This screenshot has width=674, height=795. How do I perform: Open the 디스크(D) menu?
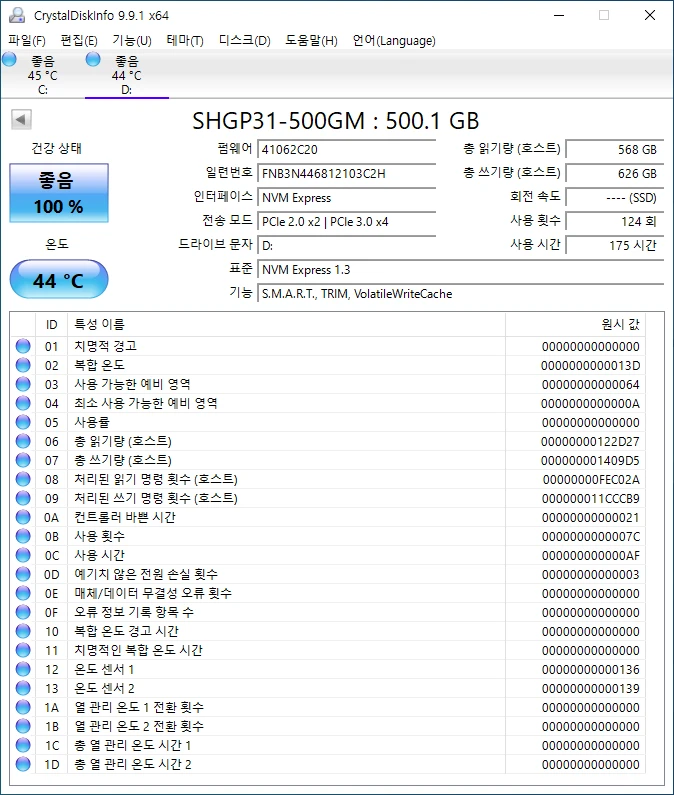(244, 41)
